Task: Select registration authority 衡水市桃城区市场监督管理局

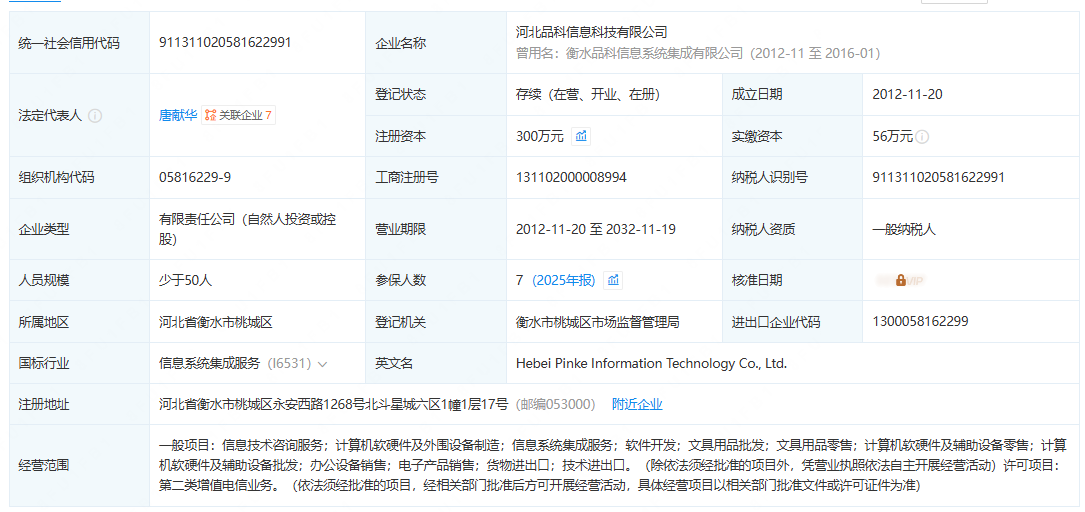Action: 598,322
